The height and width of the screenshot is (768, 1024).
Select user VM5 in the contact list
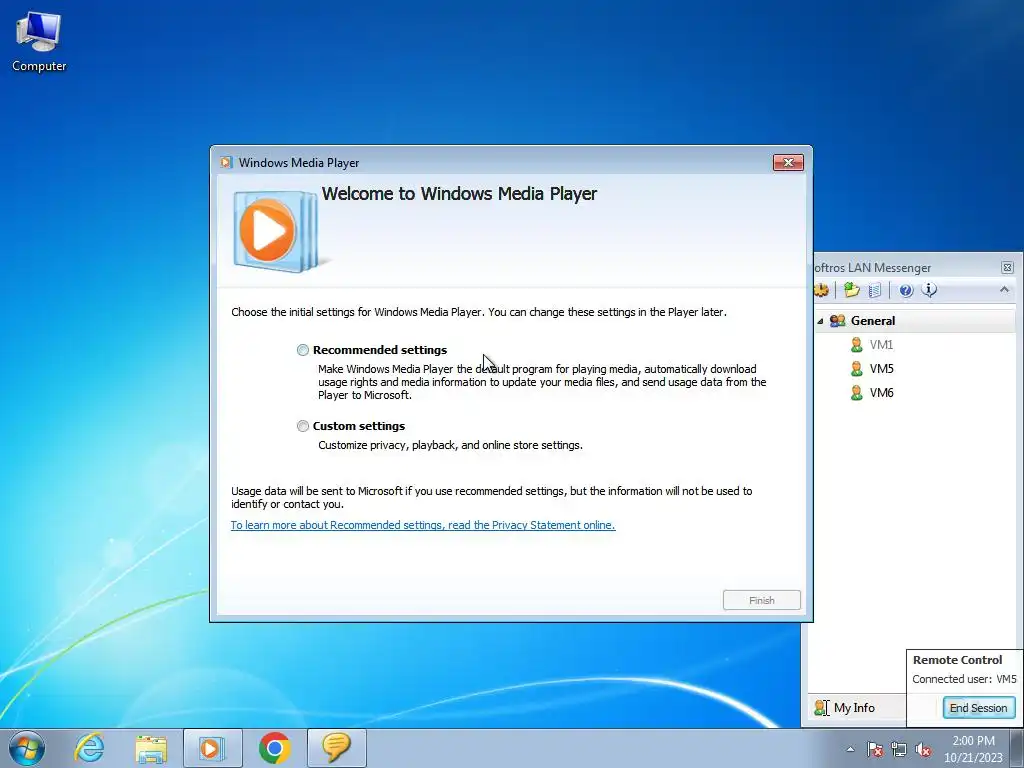882,369
